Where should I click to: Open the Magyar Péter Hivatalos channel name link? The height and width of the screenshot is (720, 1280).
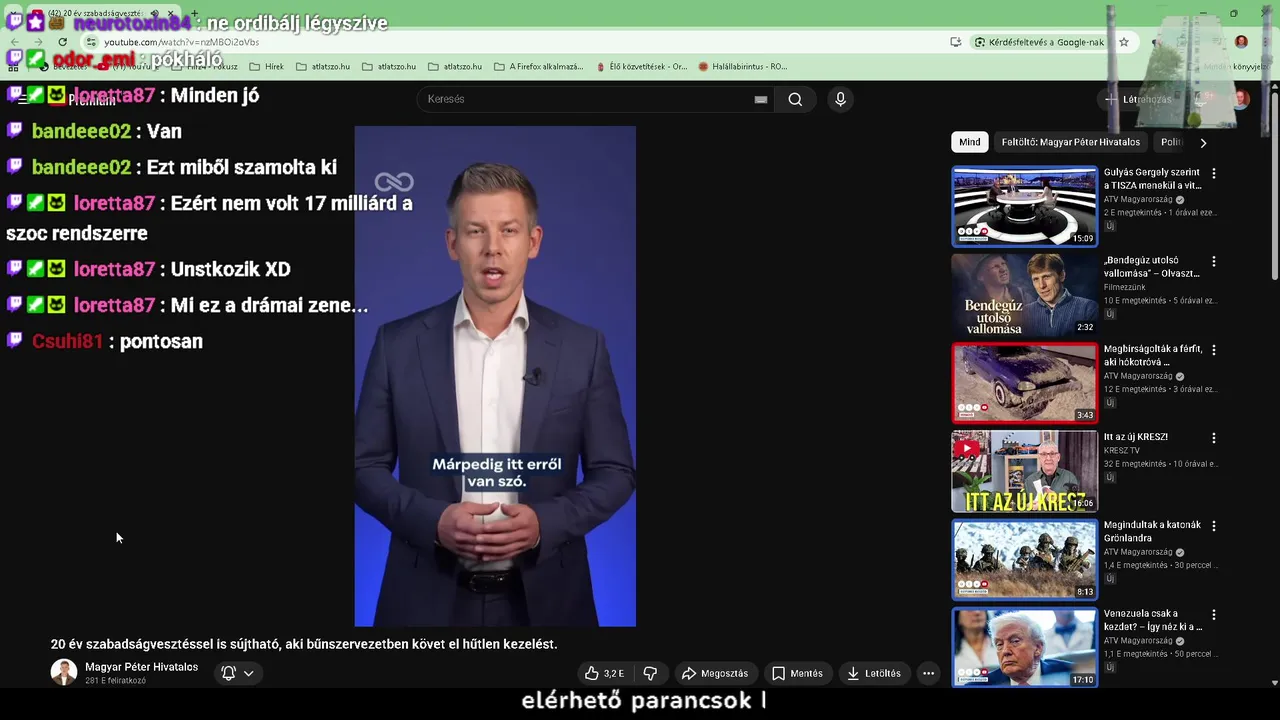(141, 667)
